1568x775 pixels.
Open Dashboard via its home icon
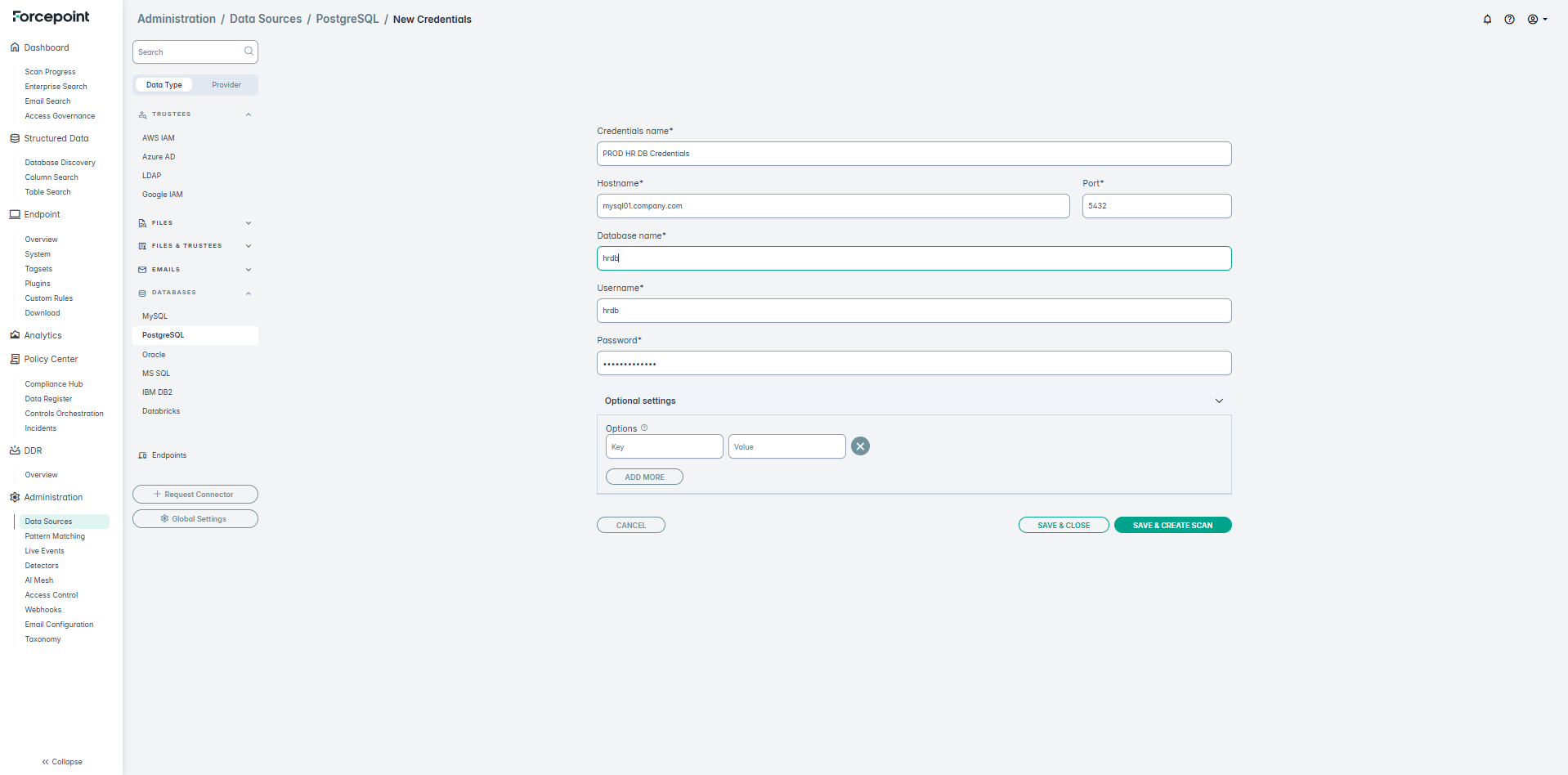coord(15,47)
